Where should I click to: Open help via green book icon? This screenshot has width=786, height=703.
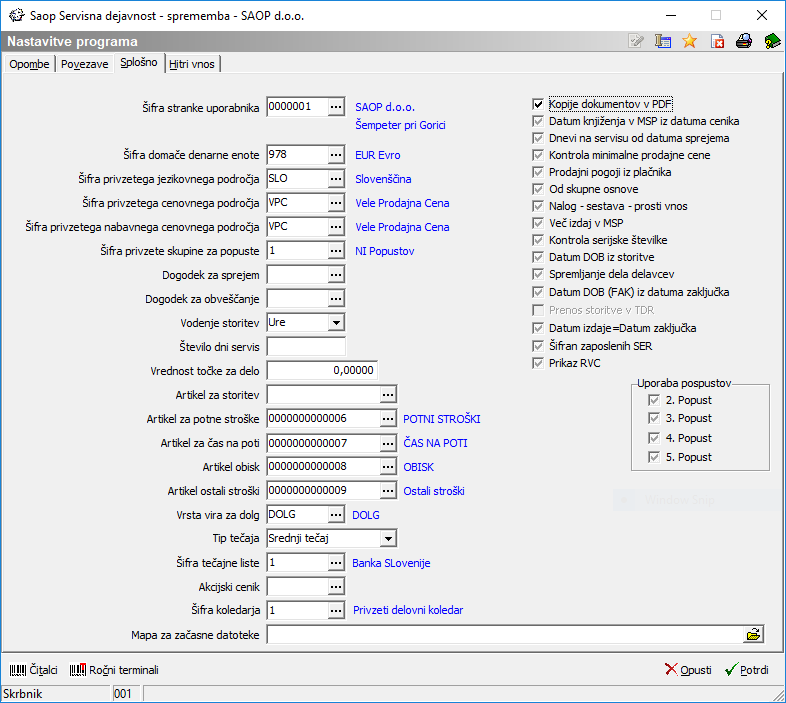point(772,41)
